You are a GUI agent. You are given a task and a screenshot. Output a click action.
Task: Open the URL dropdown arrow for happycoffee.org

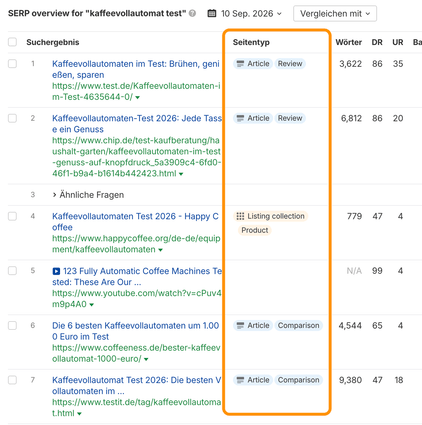[x=160, y=250]
